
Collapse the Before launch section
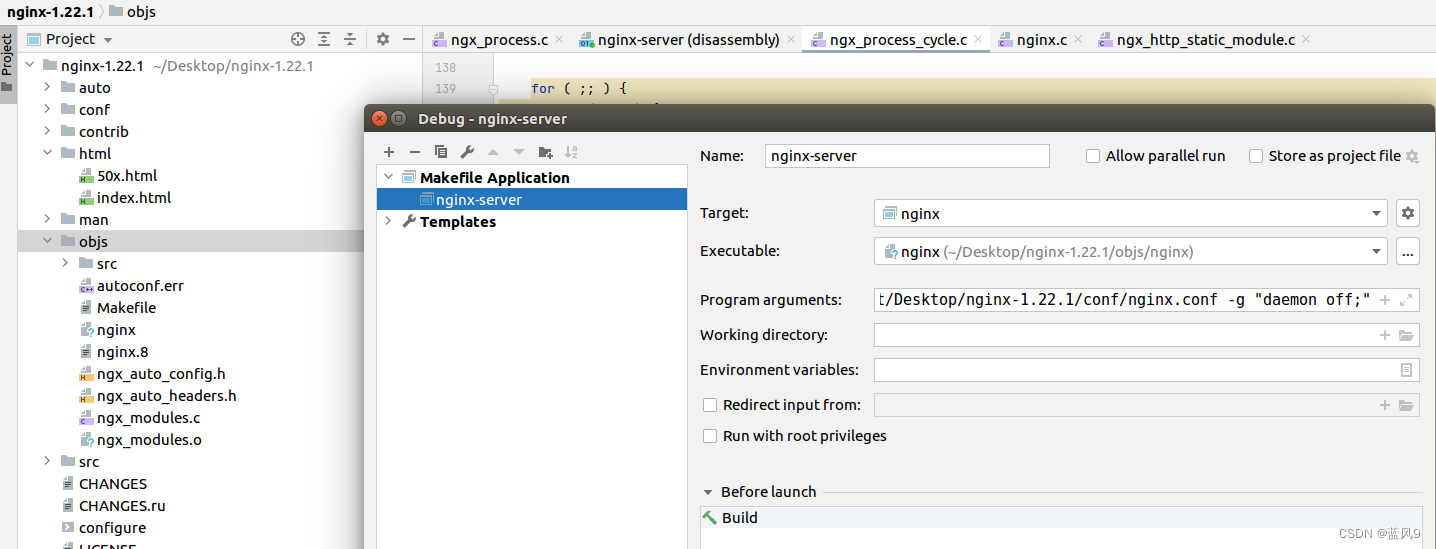tap(708, 492)
